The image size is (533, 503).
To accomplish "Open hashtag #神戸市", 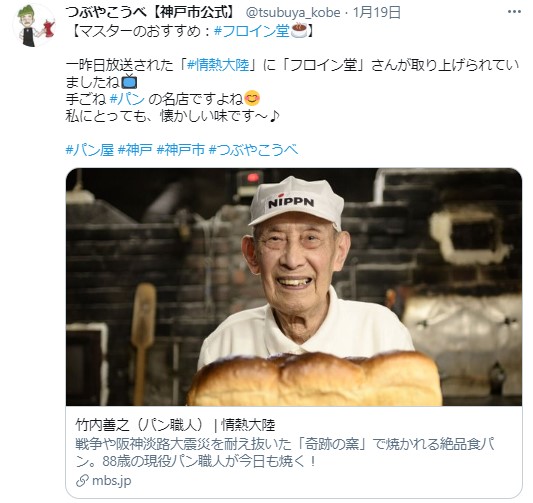I will point(181,150).
